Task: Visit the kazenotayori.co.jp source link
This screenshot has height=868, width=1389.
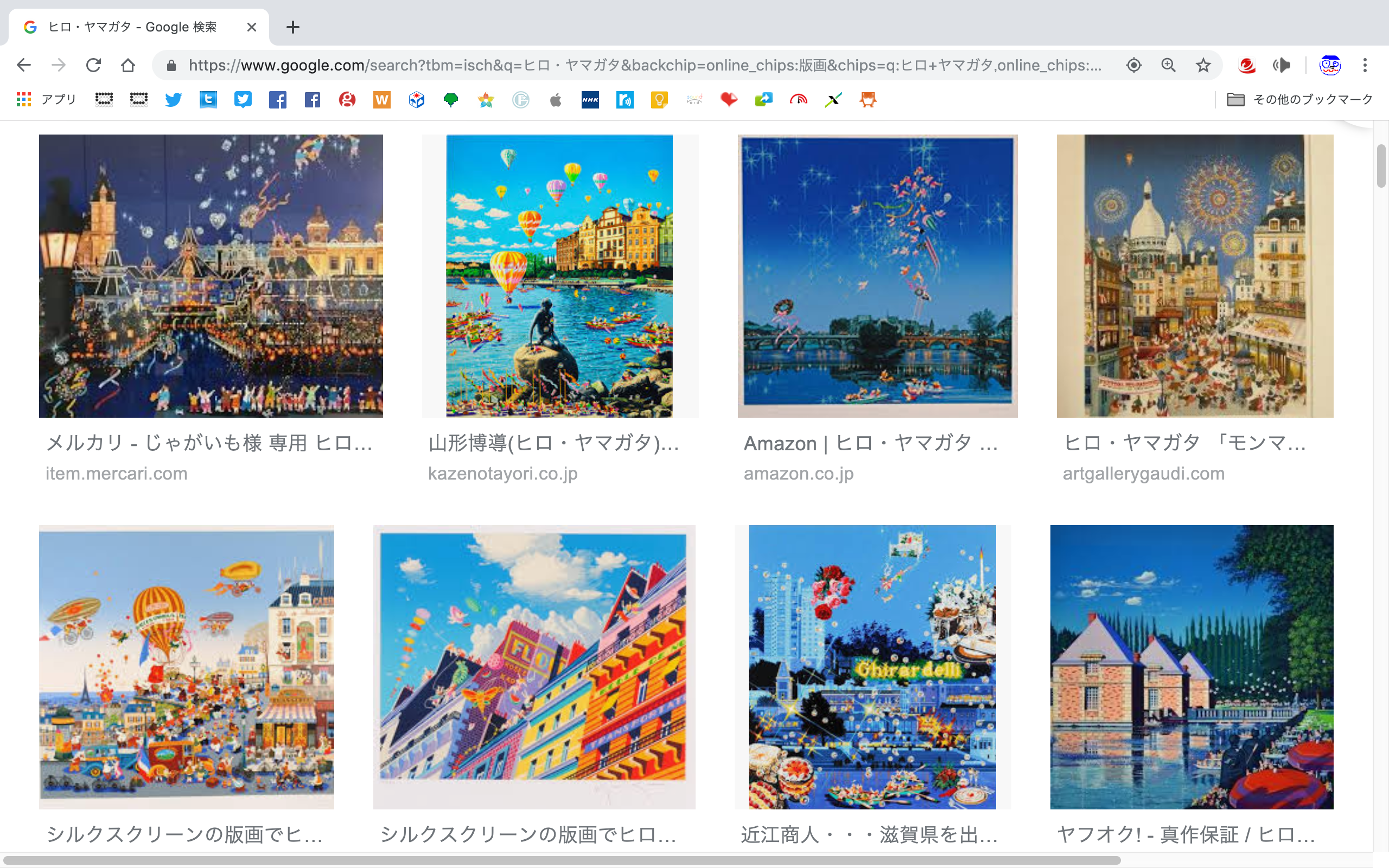Action: 503,474
